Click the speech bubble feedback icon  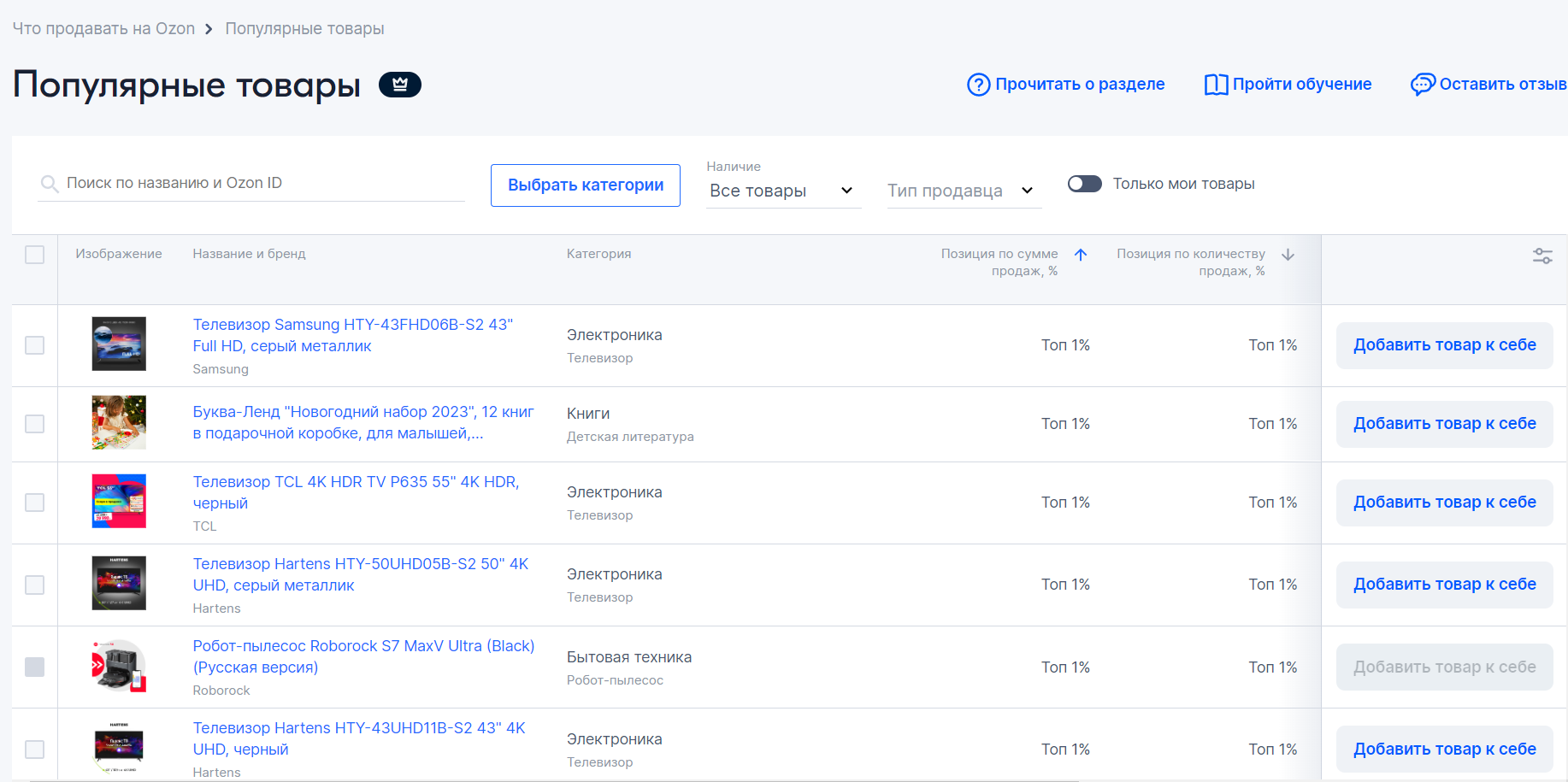coord(1422,85)
